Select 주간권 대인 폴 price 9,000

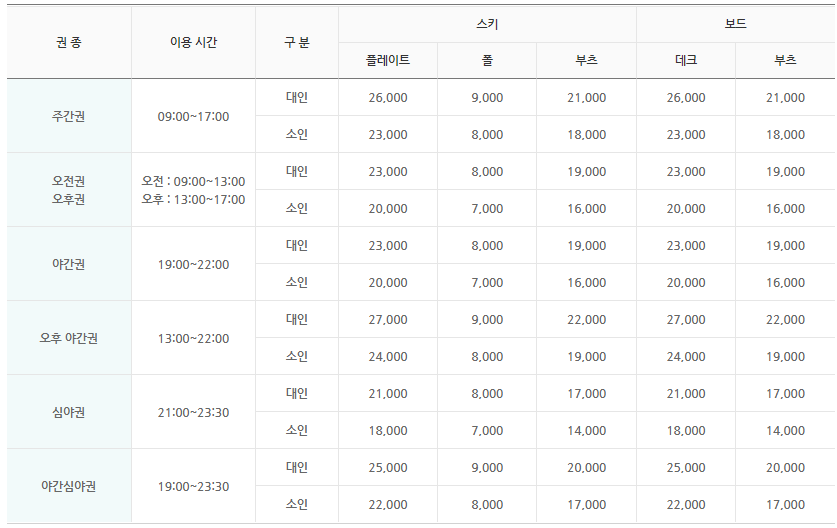pyautogui.click(x=487, y=97)
